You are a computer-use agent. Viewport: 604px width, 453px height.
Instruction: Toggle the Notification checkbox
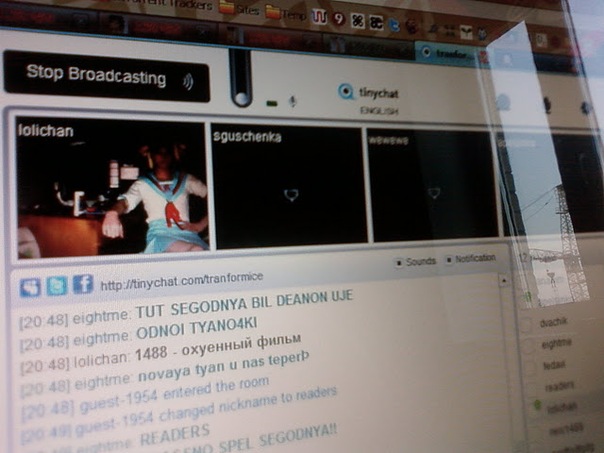[448, 260]
